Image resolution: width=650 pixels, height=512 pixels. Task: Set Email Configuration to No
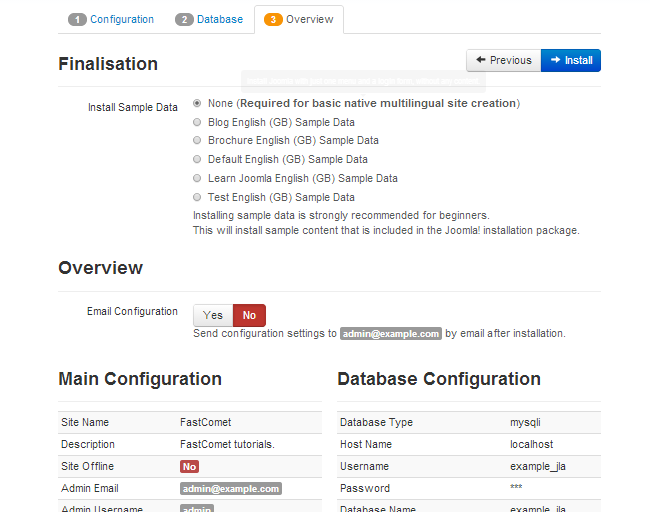point(249,316)
